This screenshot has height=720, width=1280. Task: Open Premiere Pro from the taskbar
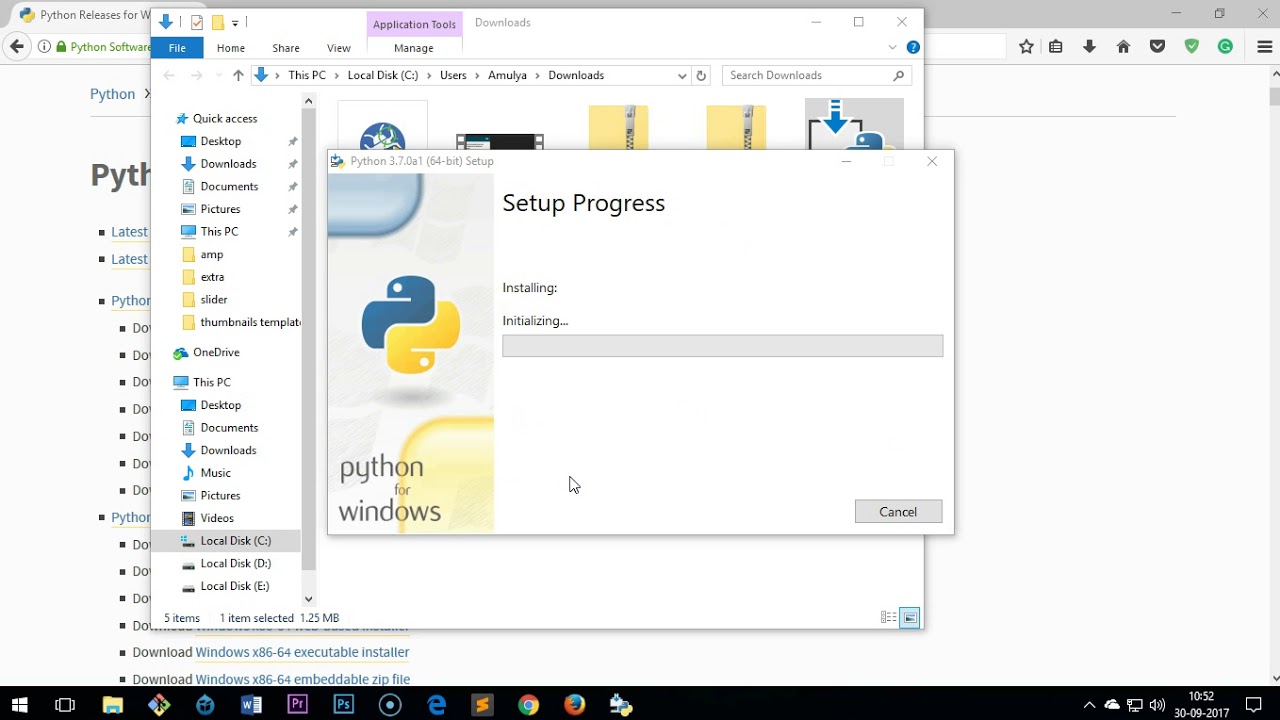pyautogui.click(x=297, y=705)
